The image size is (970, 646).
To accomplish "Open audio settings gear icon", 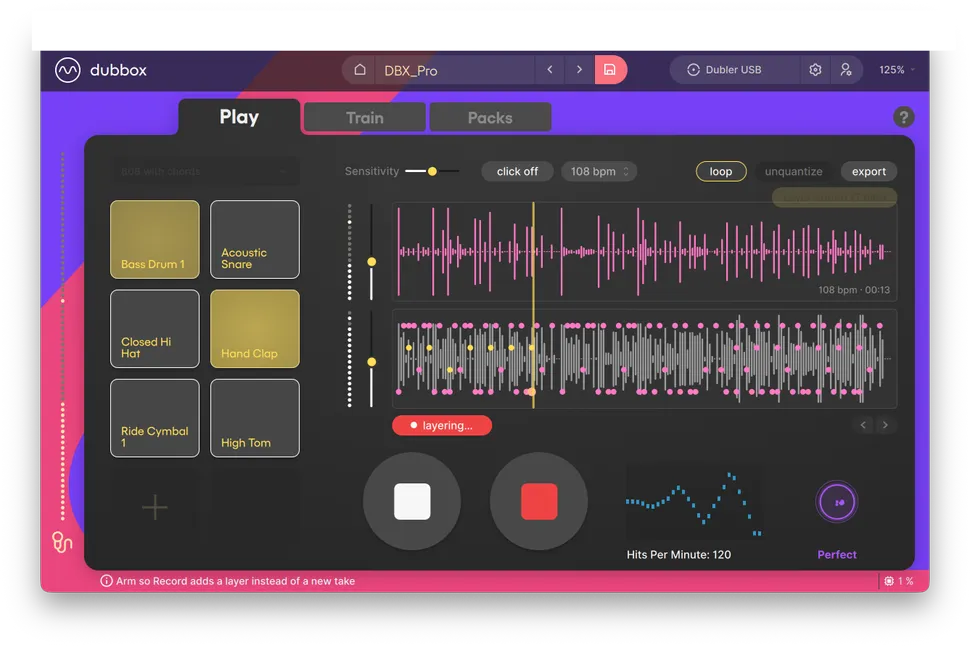I will tap(815, 70).
